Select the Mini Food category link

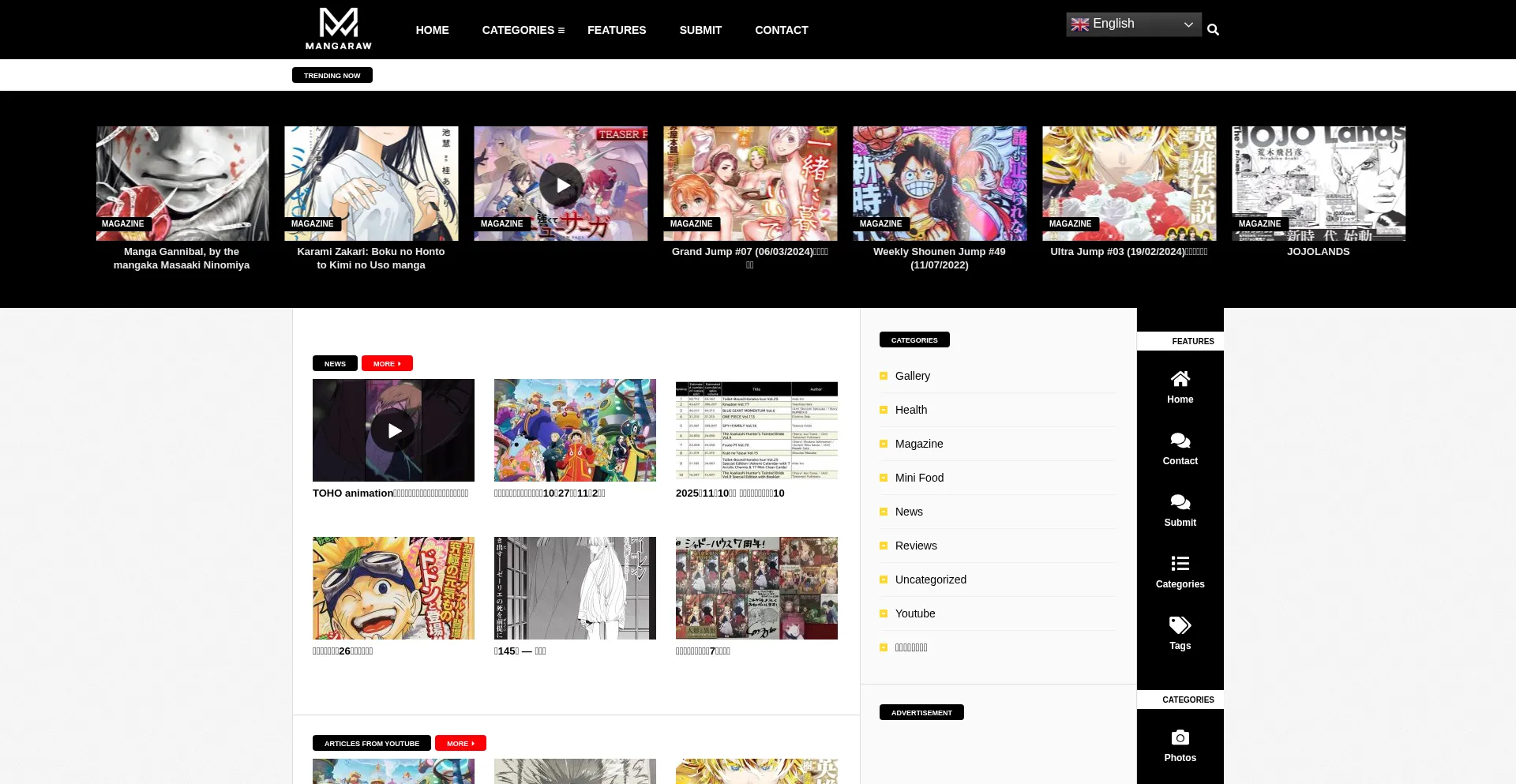919,478
